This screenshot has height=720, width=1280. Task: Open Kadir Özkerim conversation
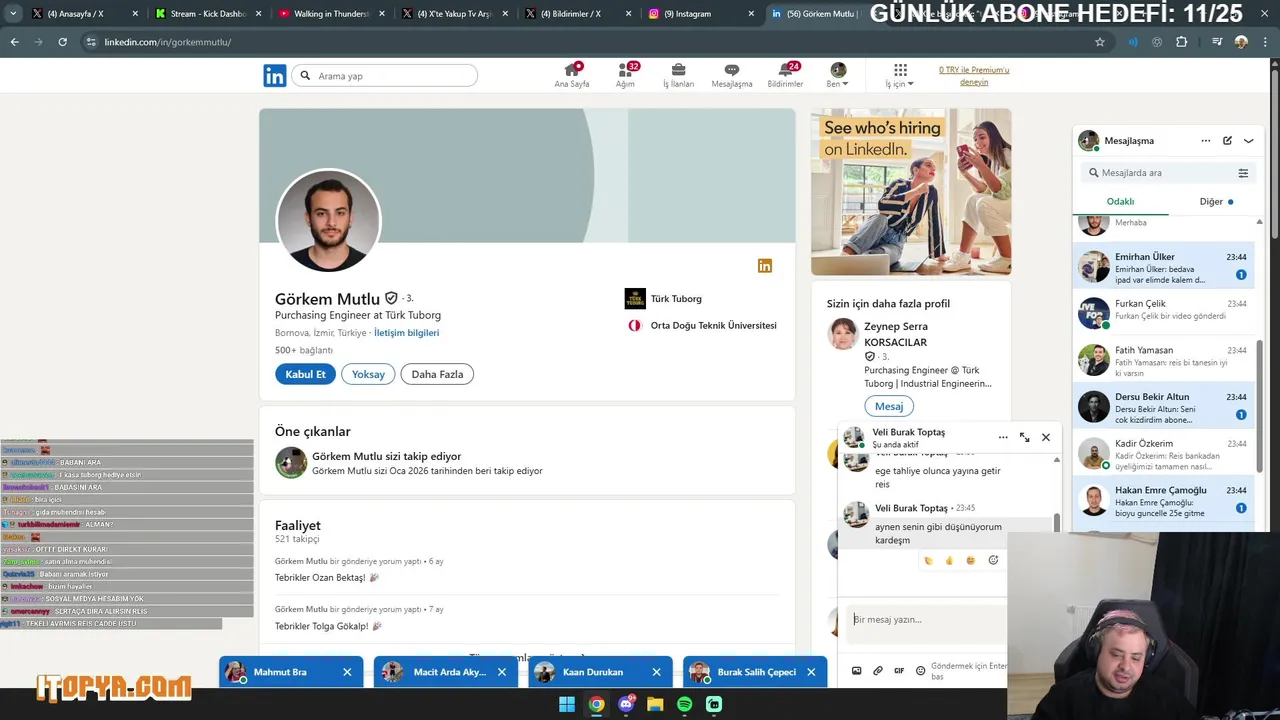1164,453
